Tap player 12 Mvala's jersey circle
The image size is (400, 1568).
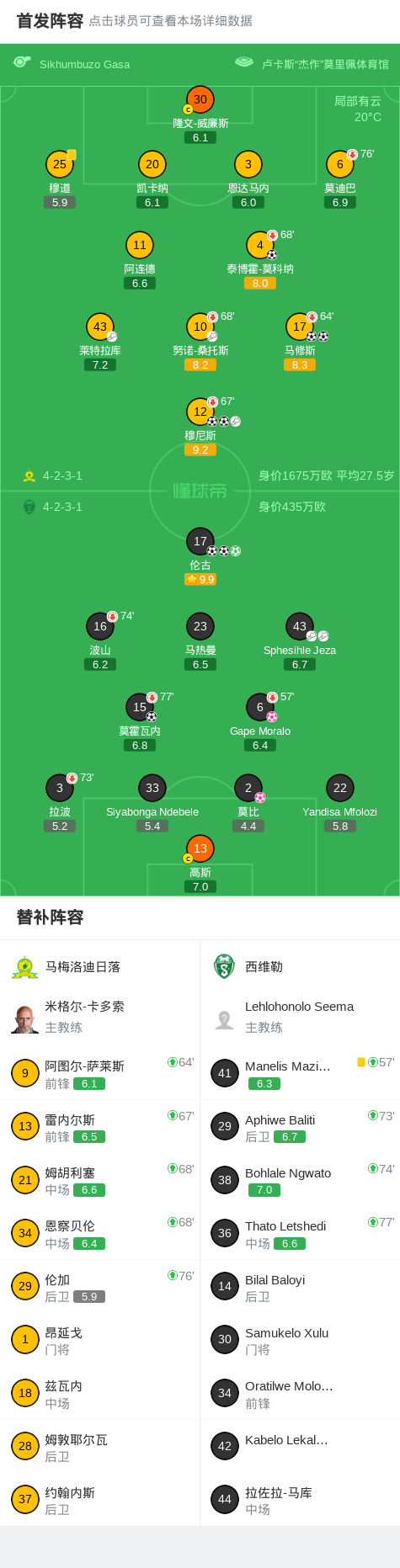[200, 412]
